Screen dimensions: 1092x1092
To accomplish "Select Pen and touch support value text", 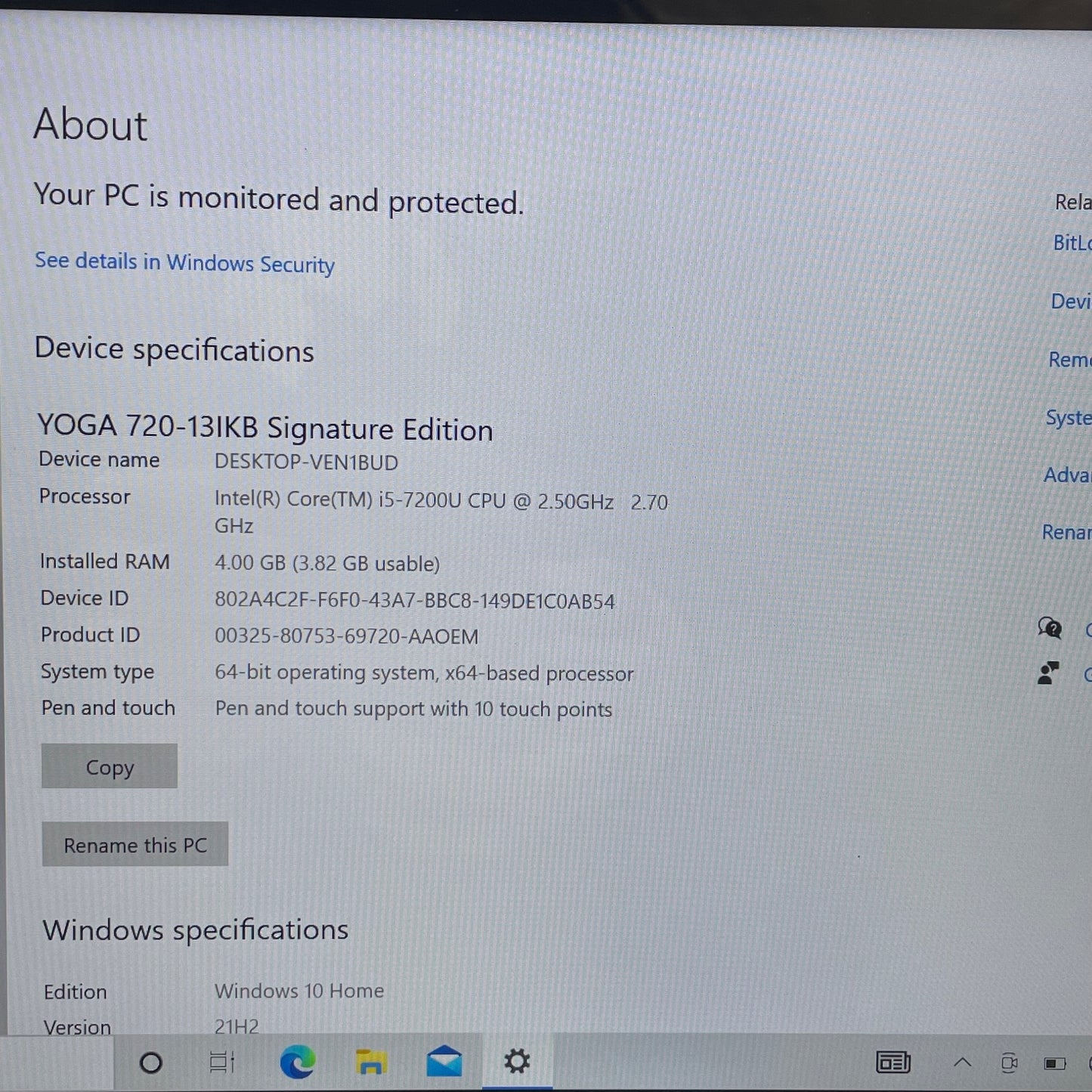I will click(413, 709).
